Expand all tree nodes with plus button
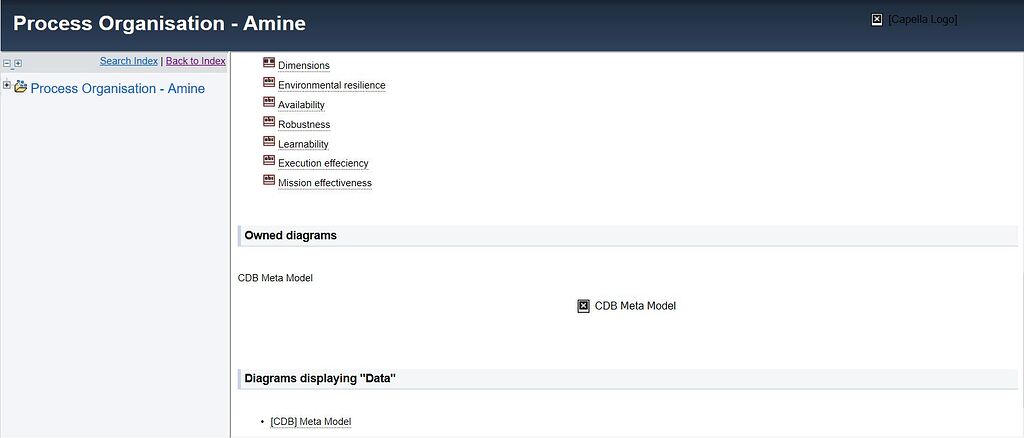The width and height of the screenshot is (1024, 438). click(17, 63)
